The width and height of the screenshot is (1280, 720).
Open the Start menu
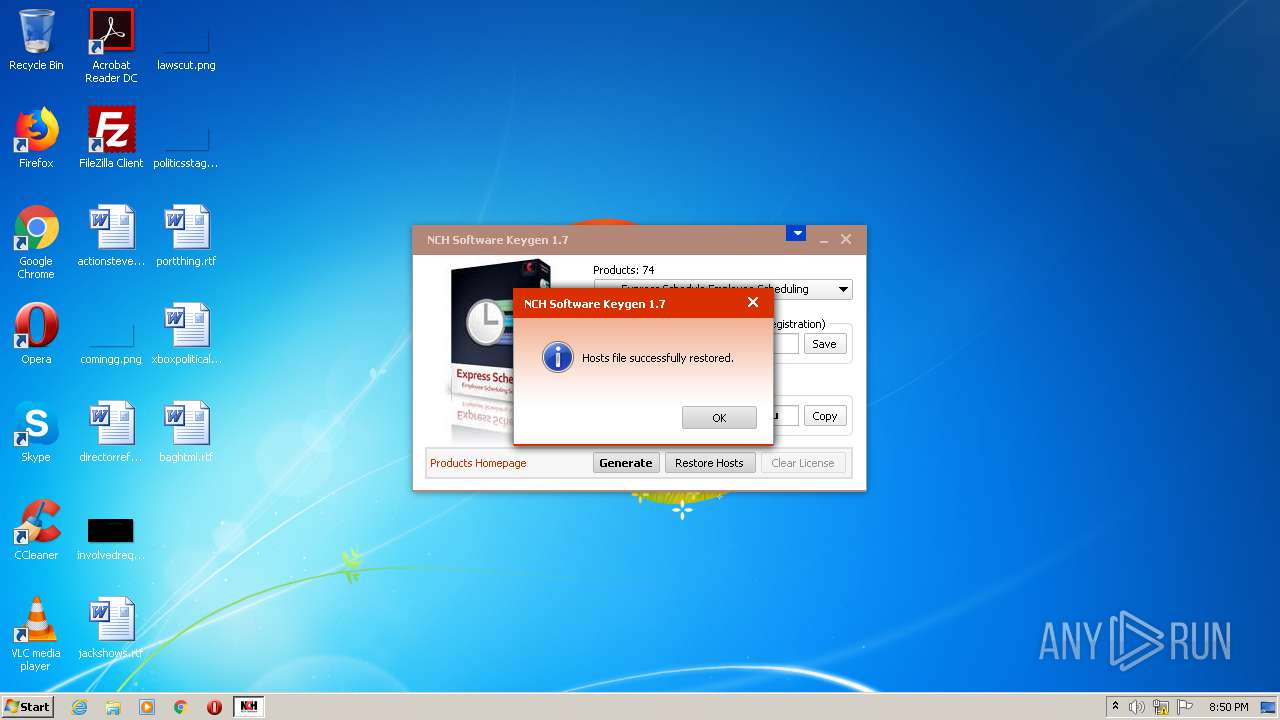point(28,706)
